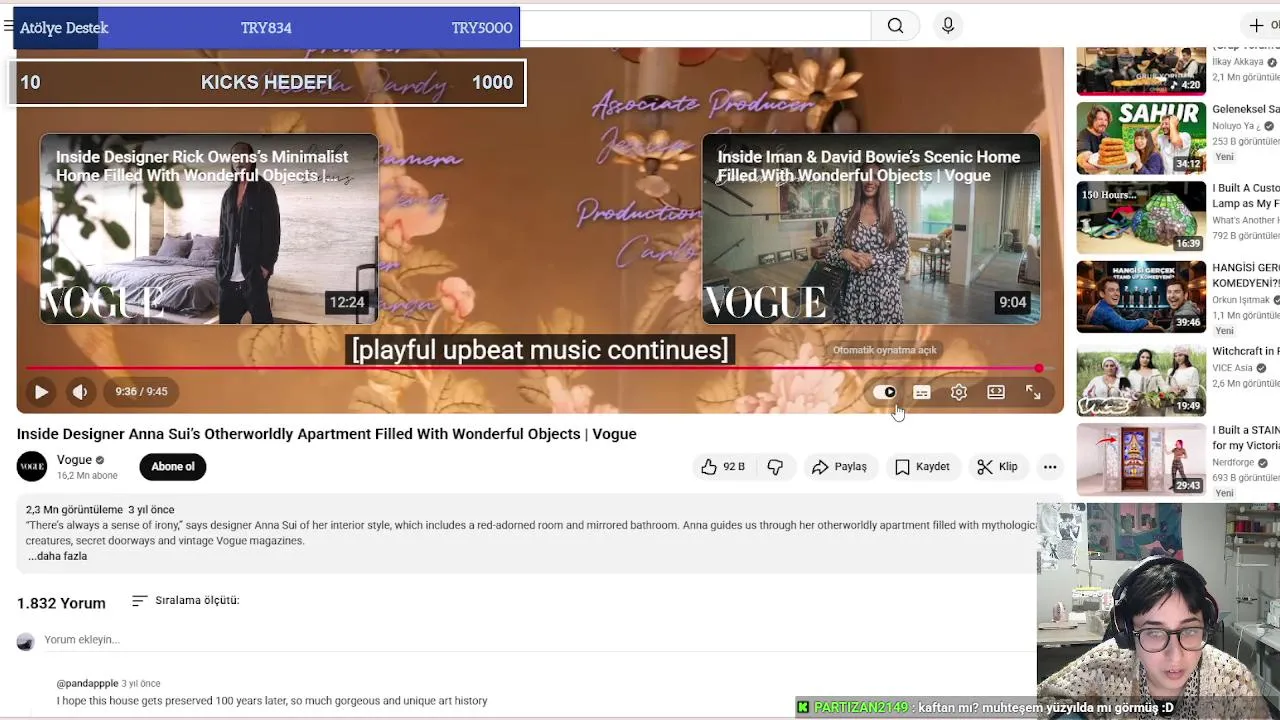Click the 1.832 Yorum comments heading
Image resolution: width=1280 pixels, height=720 pixels.
tap(61, 603)
